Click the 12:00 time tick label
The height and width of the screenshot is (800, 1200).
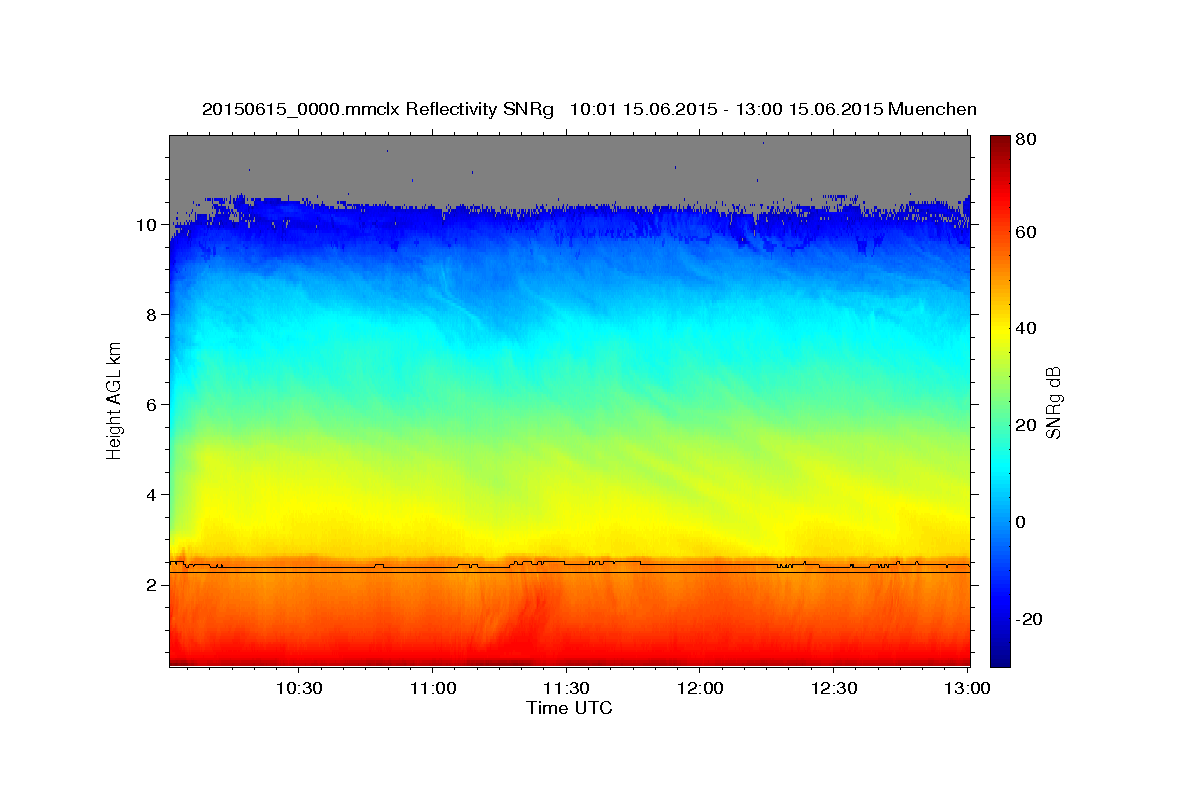tap(700, 688)
